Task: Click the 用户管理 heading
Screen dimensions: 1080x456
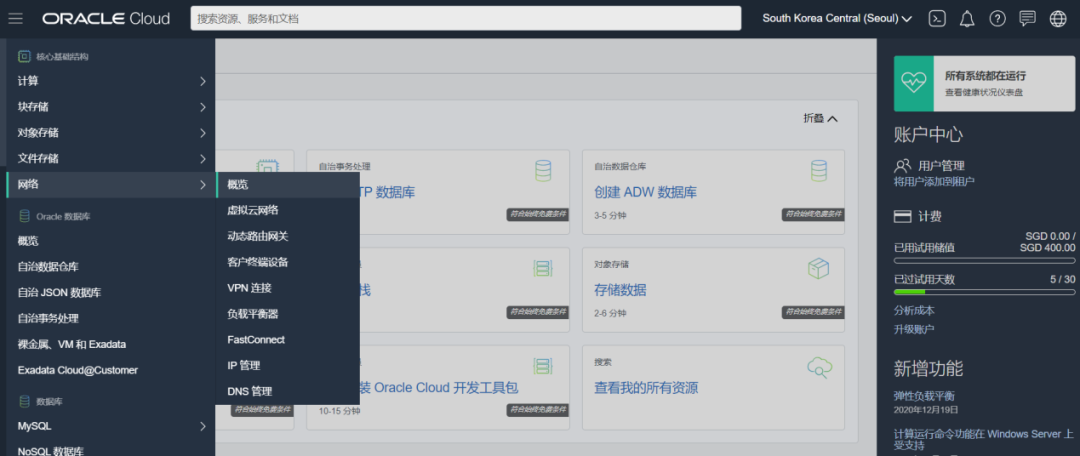Action: point(941,166)
